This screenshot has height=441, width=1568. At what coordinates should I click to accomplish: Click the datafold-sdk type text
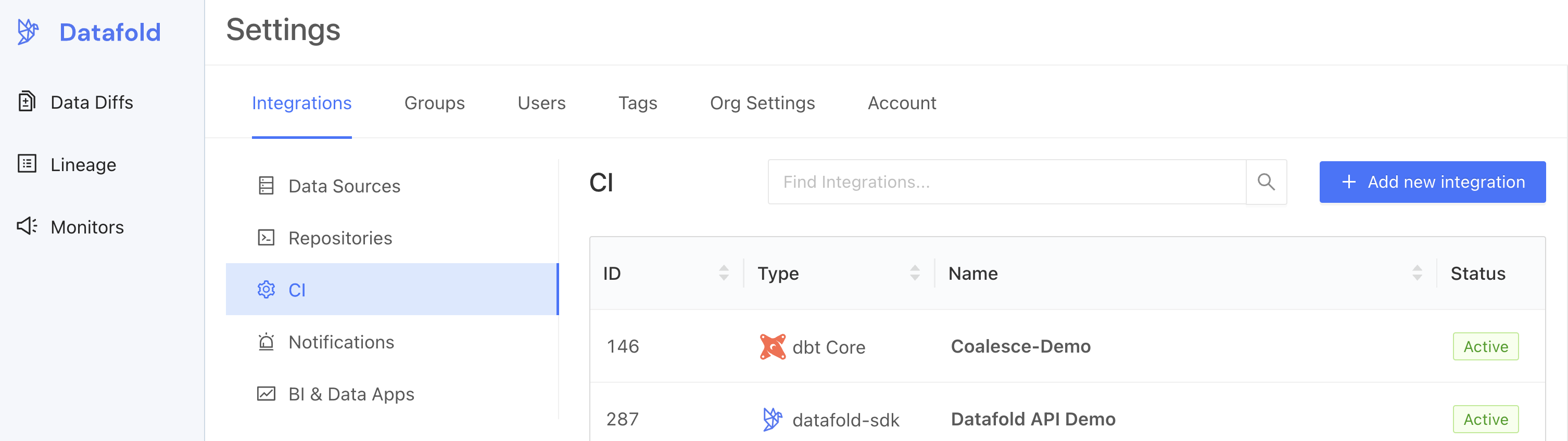click(x=845, y=420)
